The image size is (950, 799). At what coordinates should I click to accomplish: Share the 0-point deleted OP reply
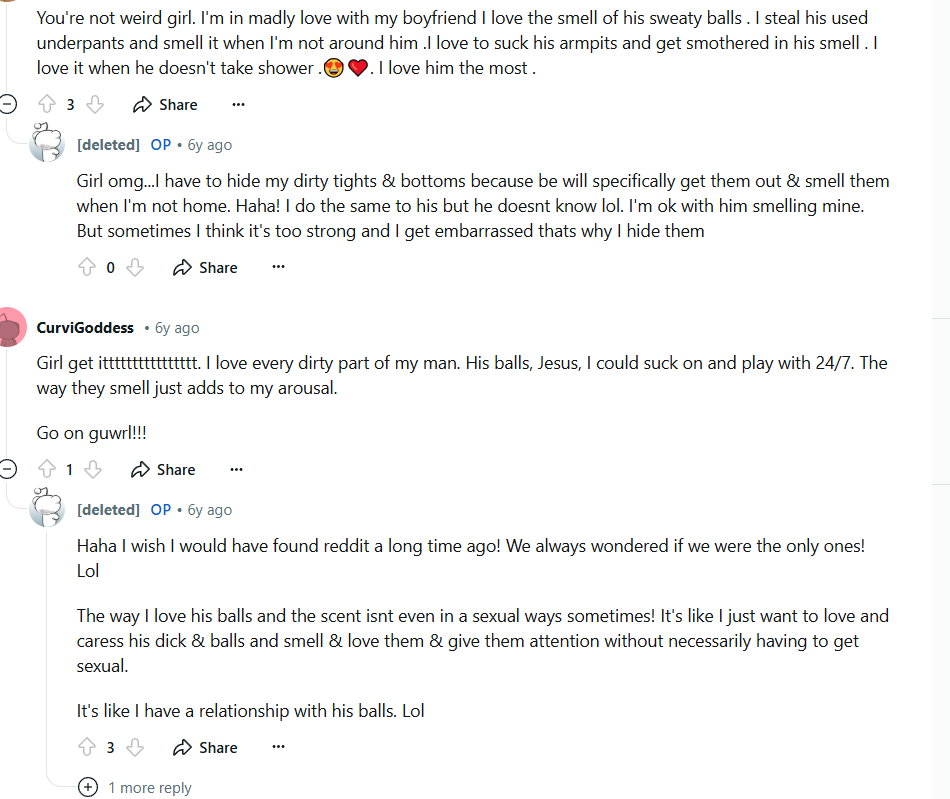click(x=205, y=267)
